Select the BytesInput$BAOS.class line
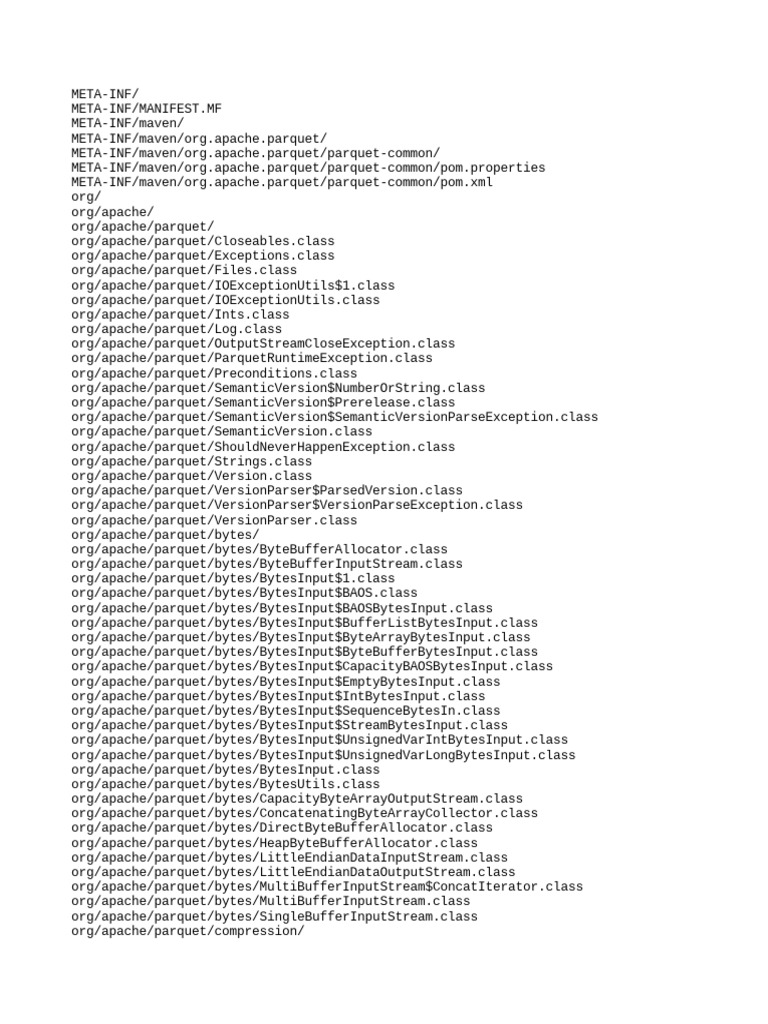768x1024 pixels. point(244,593)
